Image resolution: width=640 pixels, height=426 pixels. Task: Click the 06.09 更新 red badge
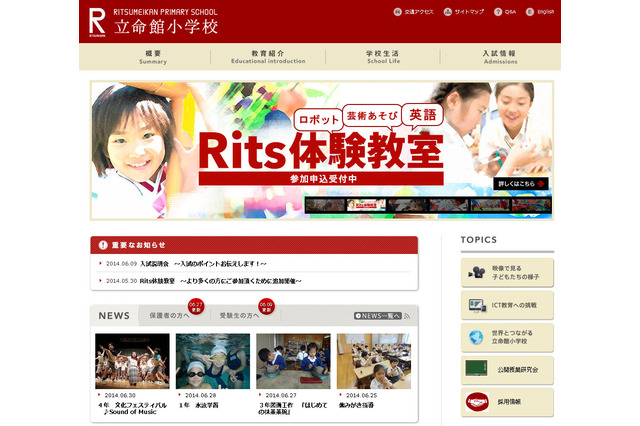click(266, 307)
